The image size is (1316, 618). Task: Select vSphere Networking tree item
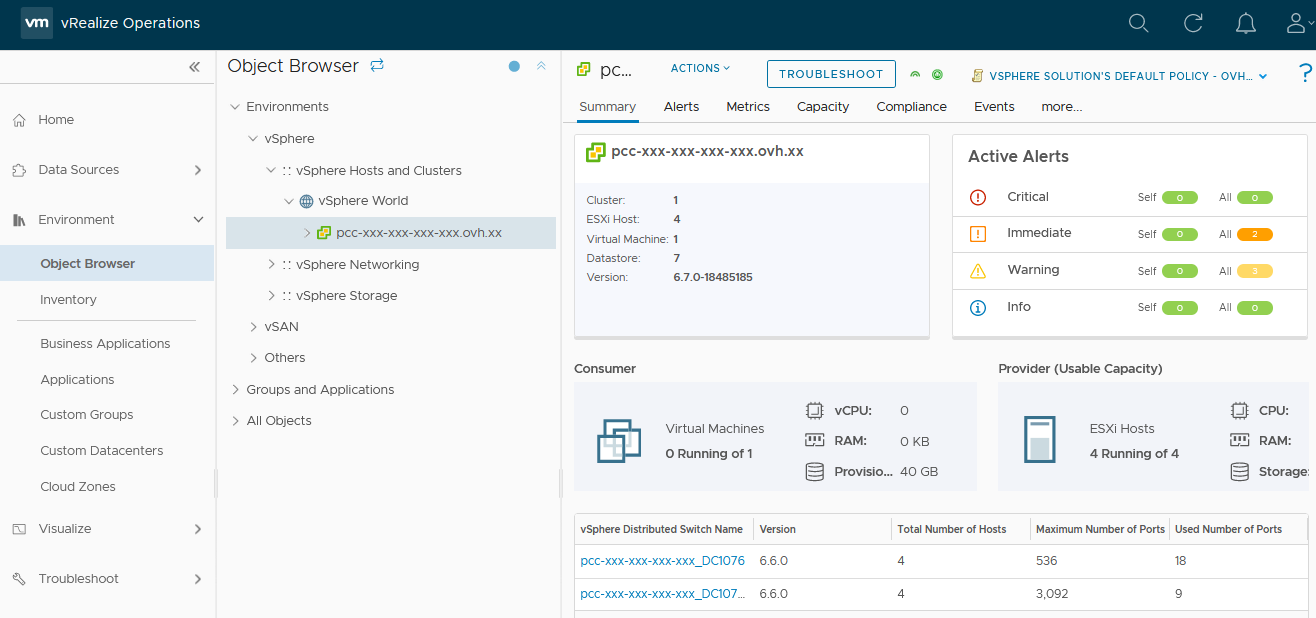tap(357, 265)
